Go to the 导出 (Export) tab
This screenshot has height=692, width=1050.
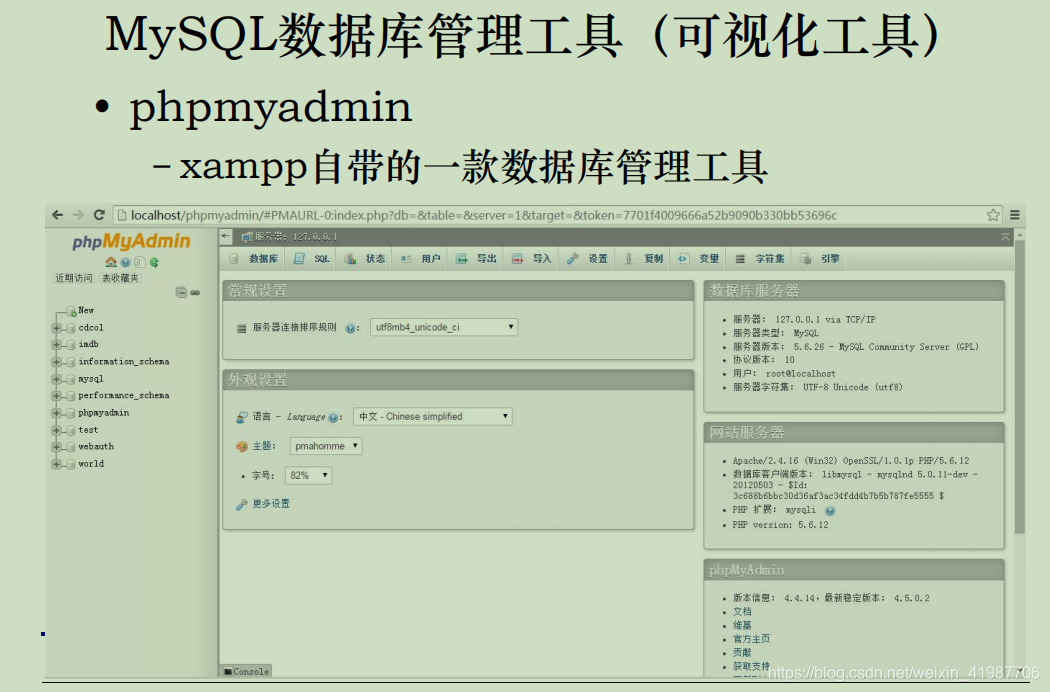coord(476,259)
